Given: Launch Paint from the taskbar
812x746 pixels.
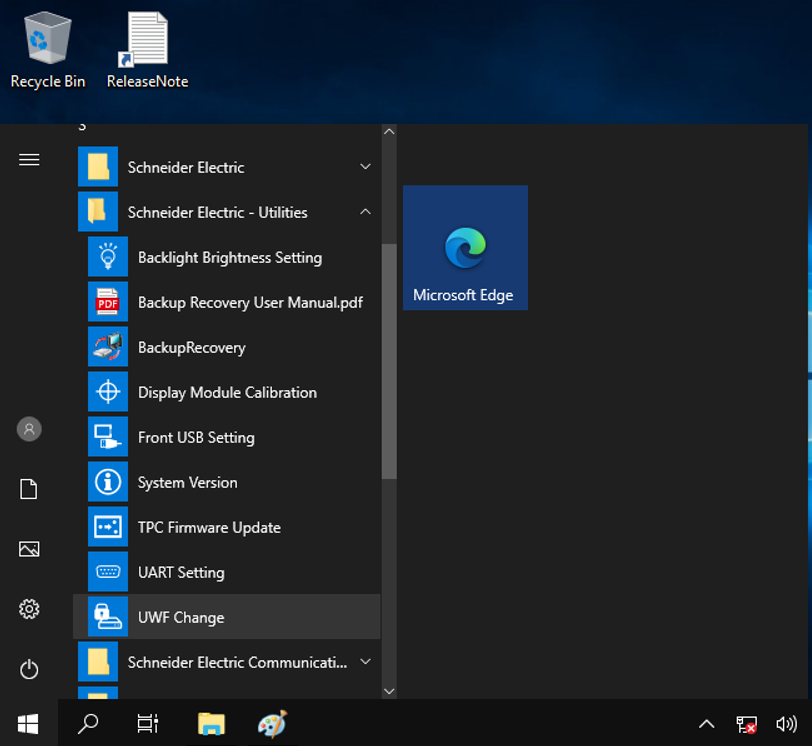Looking at the screenshot, I should coord(273,724).
